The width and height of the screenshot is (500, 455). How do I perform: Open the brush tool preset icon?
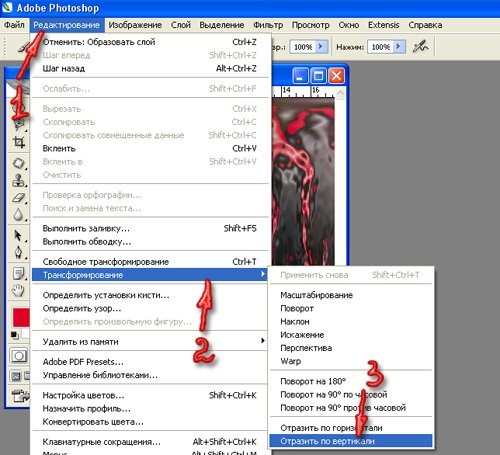(23, 47)
